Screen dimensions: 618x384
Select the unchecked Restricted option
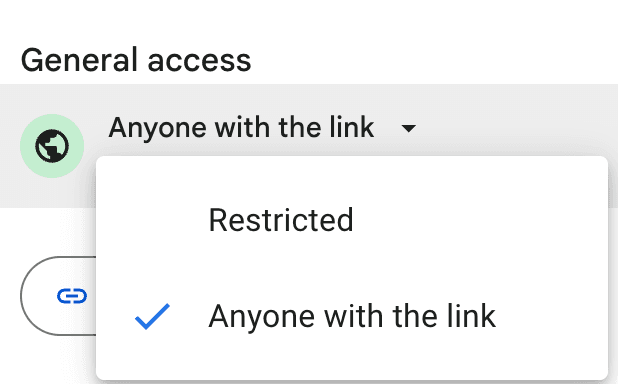tap(352, 220)
